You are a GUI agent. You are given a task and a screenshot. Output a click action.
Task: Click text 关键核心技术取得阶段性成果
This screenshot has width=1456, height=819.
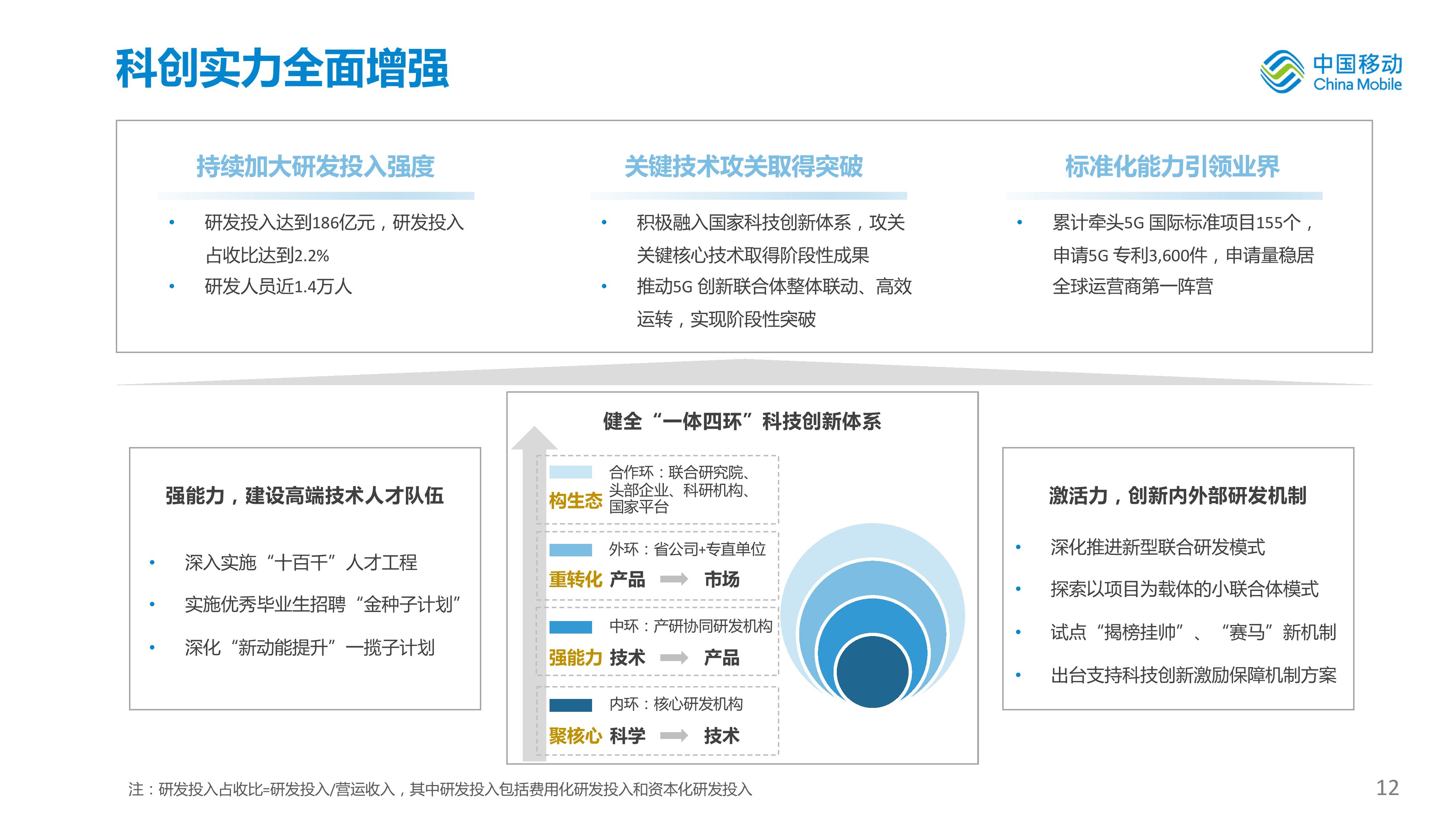point(753,255)
